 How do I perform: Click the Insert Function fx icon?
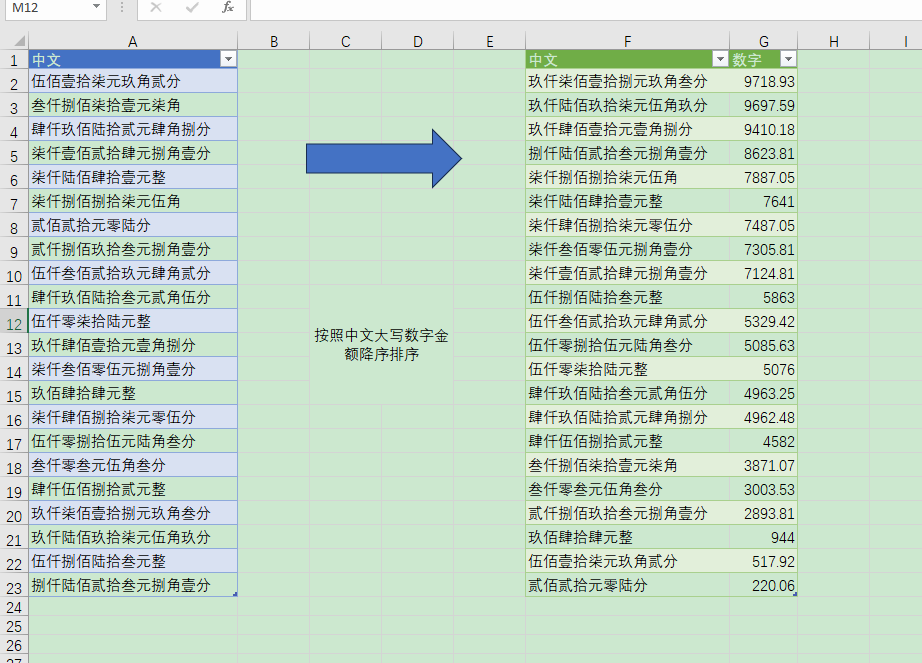click(x=228, y=8)
